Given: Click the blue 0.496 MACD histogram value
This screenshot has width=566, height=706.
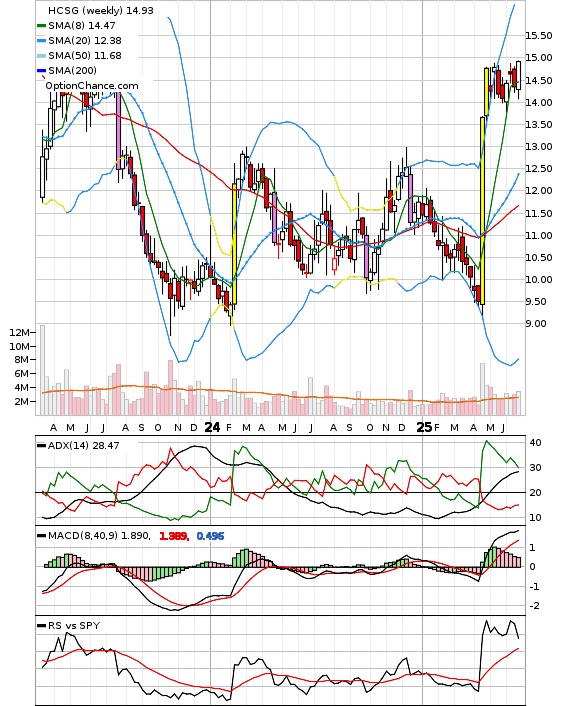Looking at the screenshot, I should tap(210, 536).
